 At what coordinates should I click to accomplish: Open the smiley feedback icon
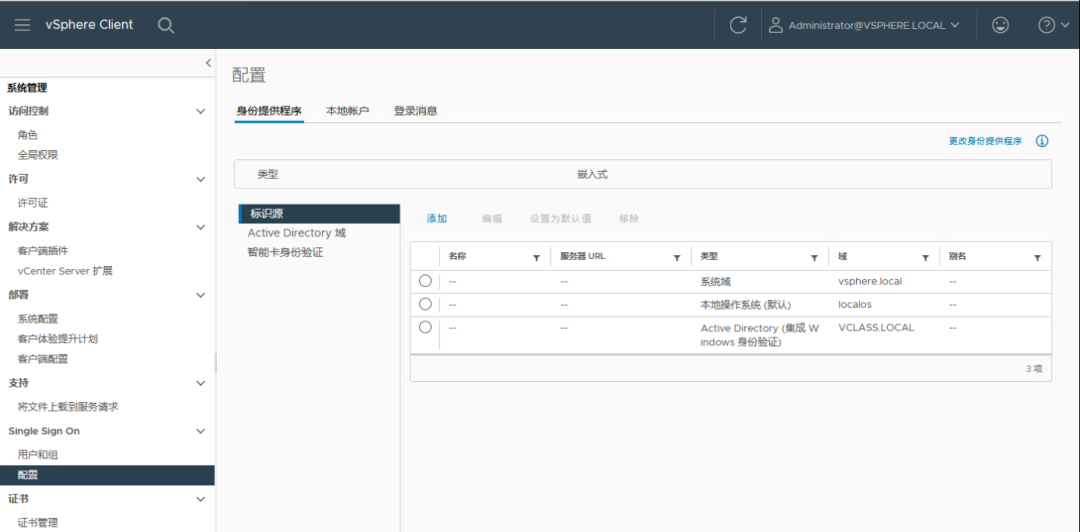coord(1000,25)
